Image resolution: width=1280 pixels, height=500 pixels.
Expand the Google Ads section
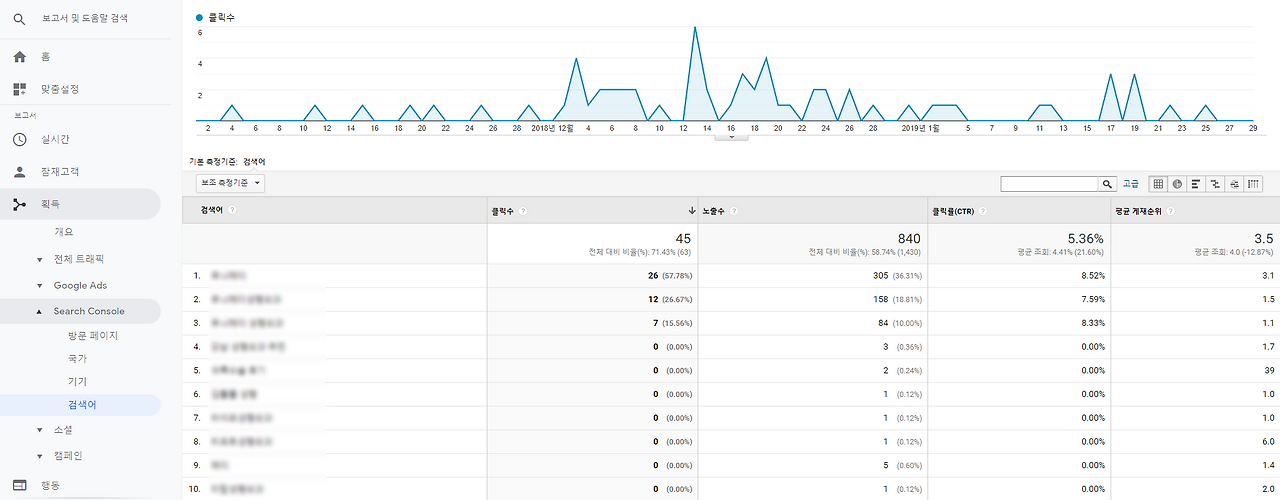pyautogui.click(x=39, y=286)
